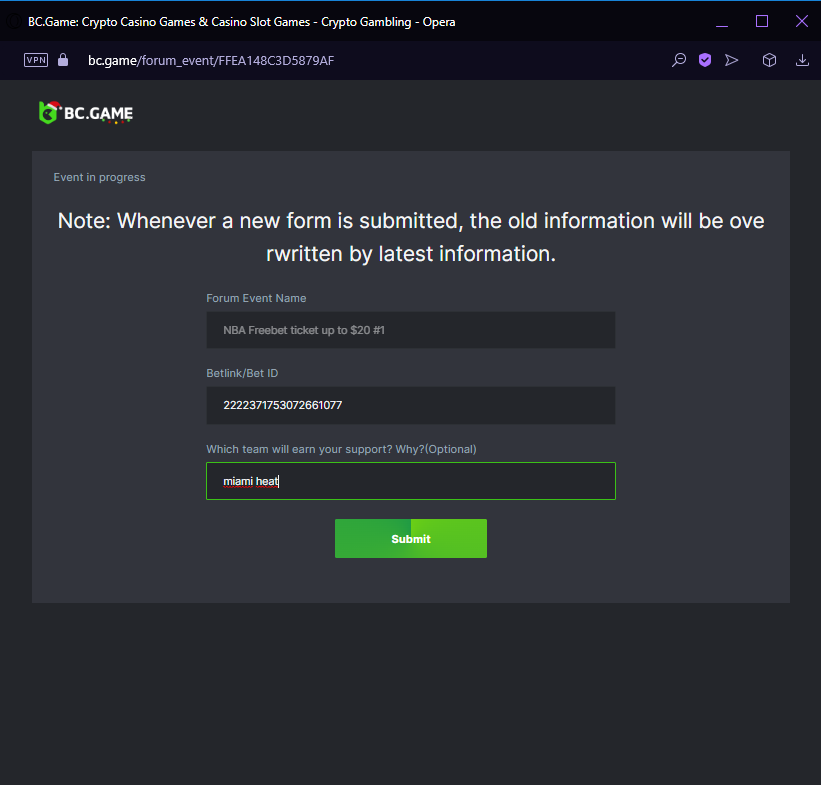Click the VPN badge in address bar
The height and width of the screenshot is (785, 821).
pos(36,60)
